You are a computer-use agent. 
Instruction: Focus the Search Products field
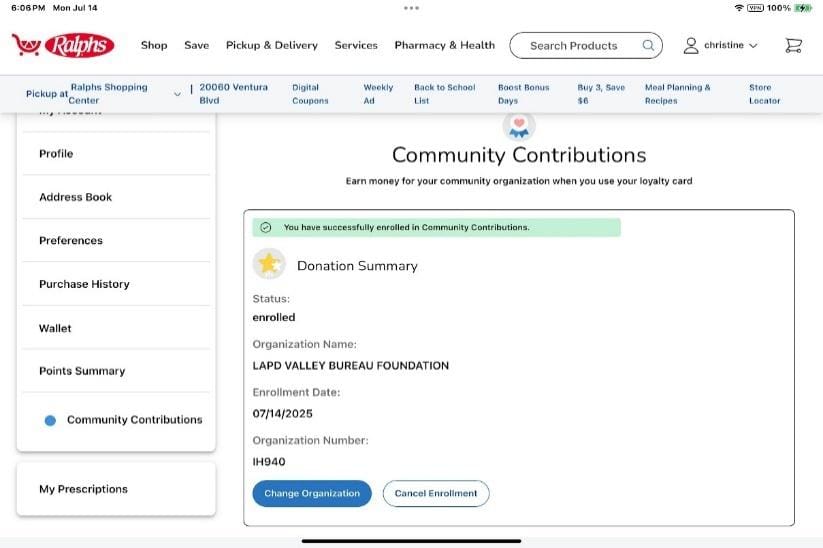586,45
